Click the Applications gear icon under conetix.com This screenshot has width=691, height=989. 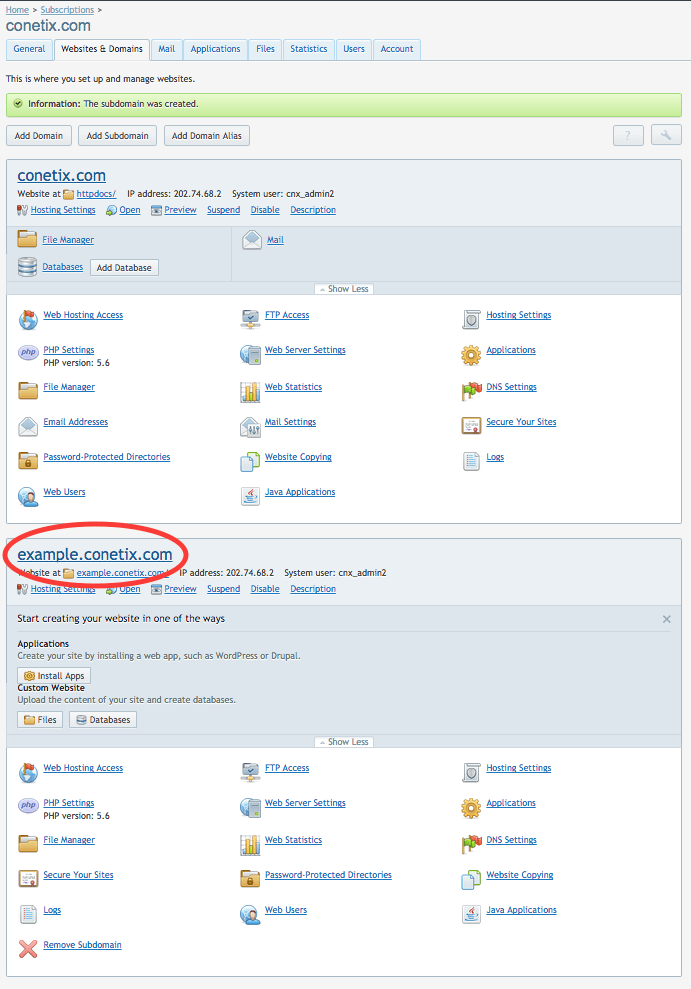471,355
